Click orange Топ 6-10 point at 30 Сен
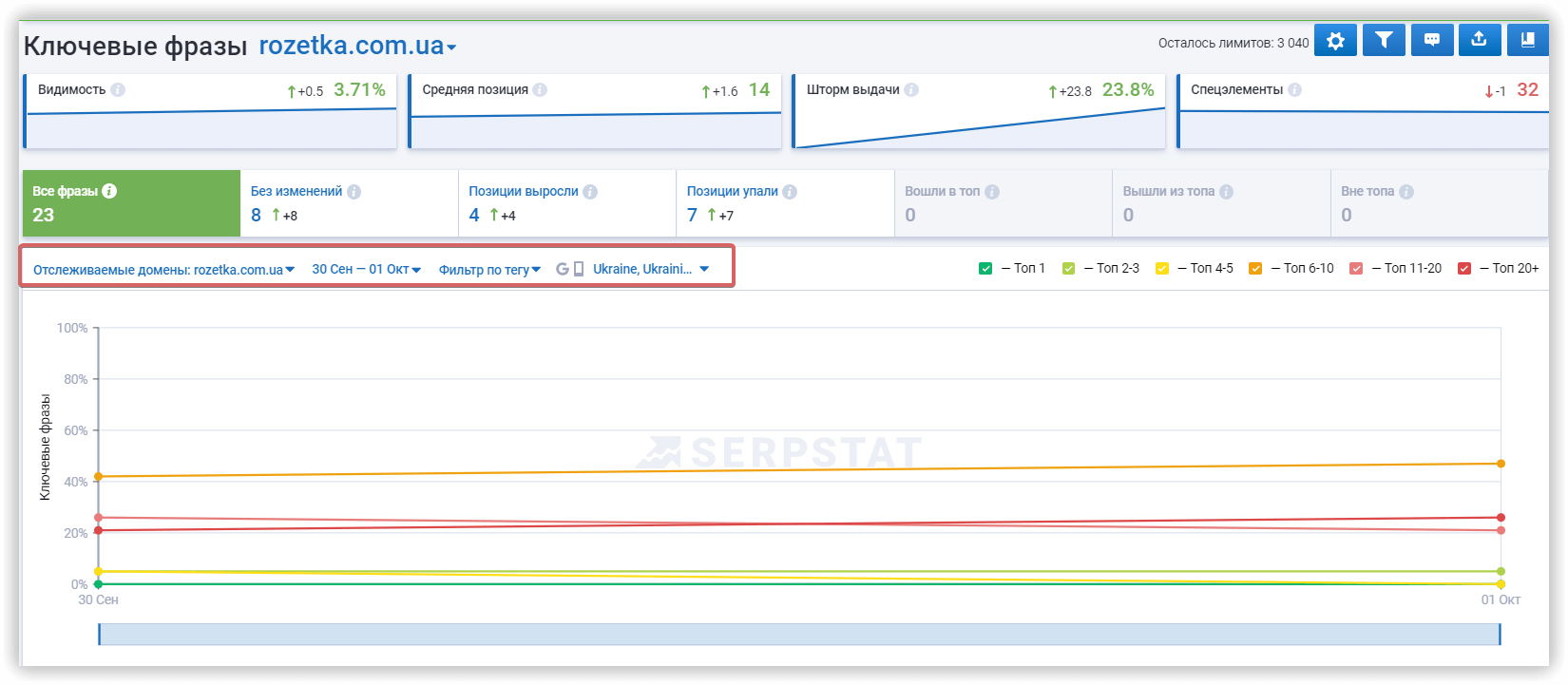This screenshot has height=685, width=1568. (x=98, y=476)
